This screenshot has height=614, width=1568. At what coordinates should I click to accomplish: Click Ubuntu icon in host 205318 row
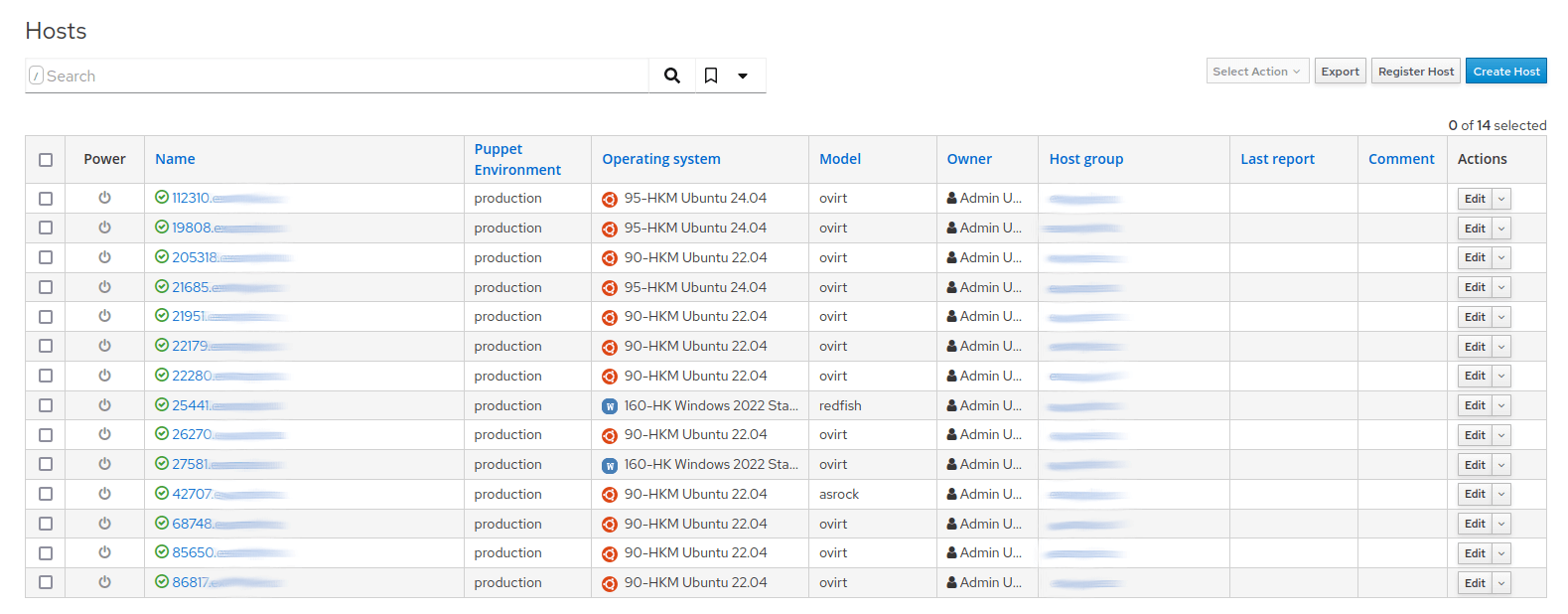click(610, 258)
